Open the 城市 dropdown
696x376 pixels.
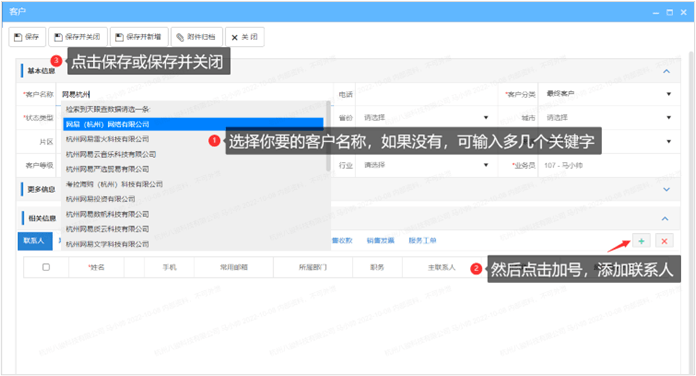(609, 118)
